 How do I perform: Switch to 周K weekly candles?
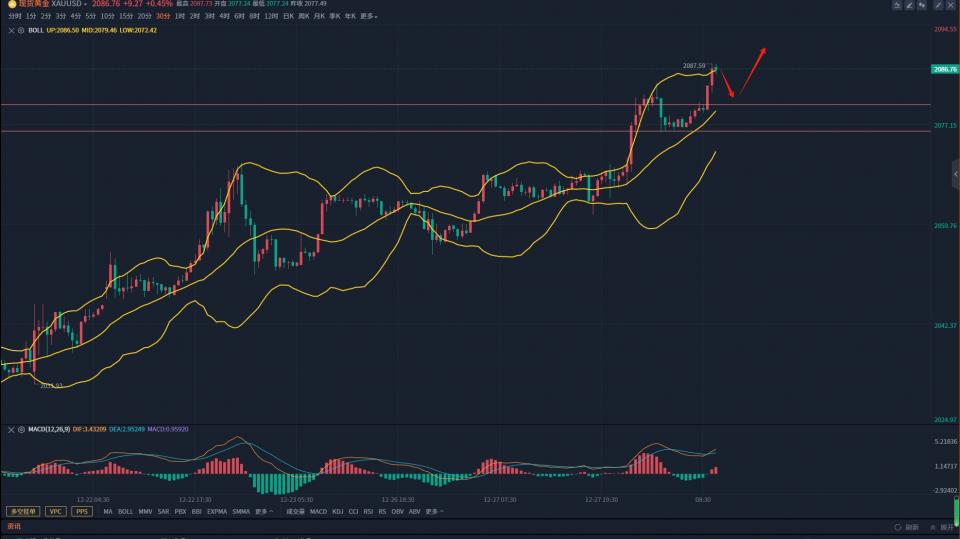point(304,17)
